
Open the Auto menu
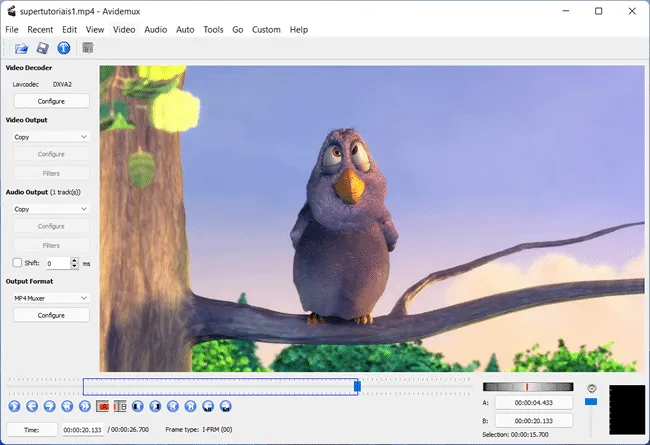(x=185, y=29)
